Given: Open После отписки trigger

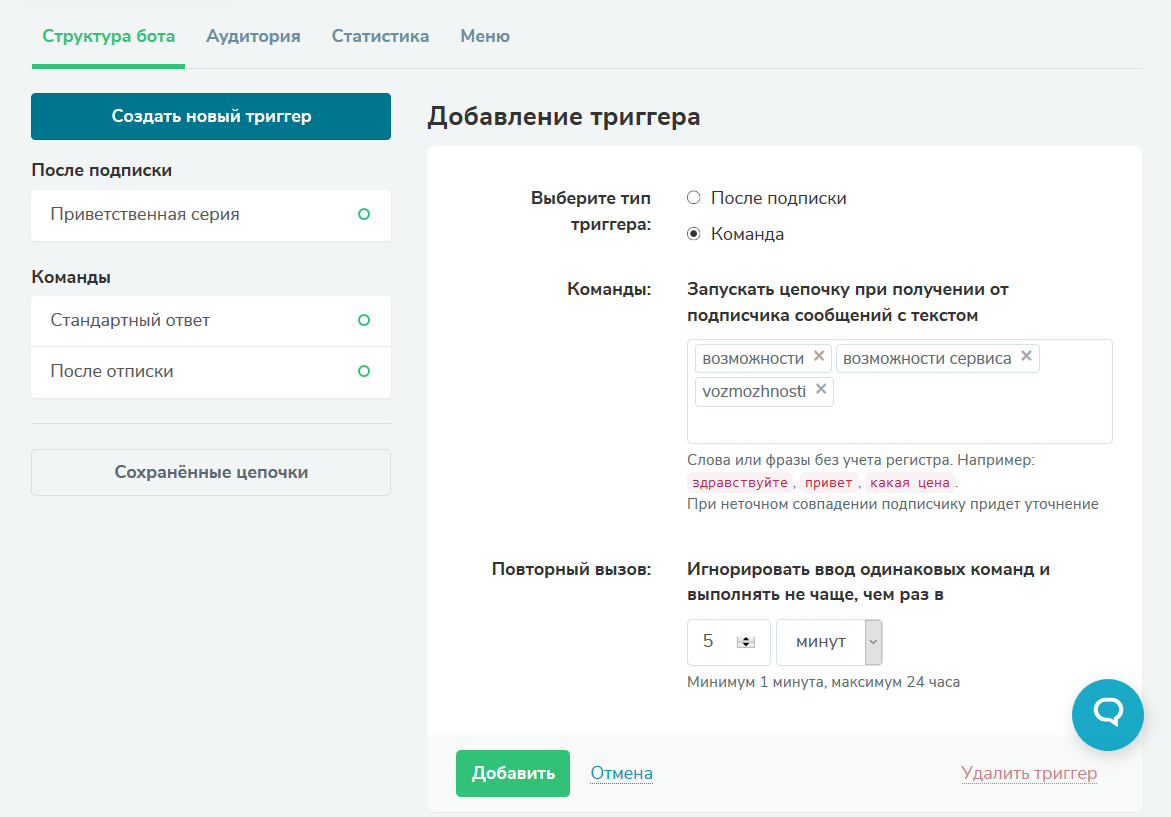Looking at the screenshot, I should click(x=211, y=372).
